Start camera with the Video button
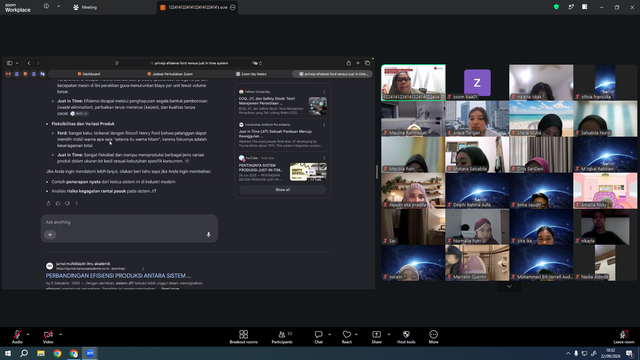This screenshot has height=360, width=640. point(48,337)
